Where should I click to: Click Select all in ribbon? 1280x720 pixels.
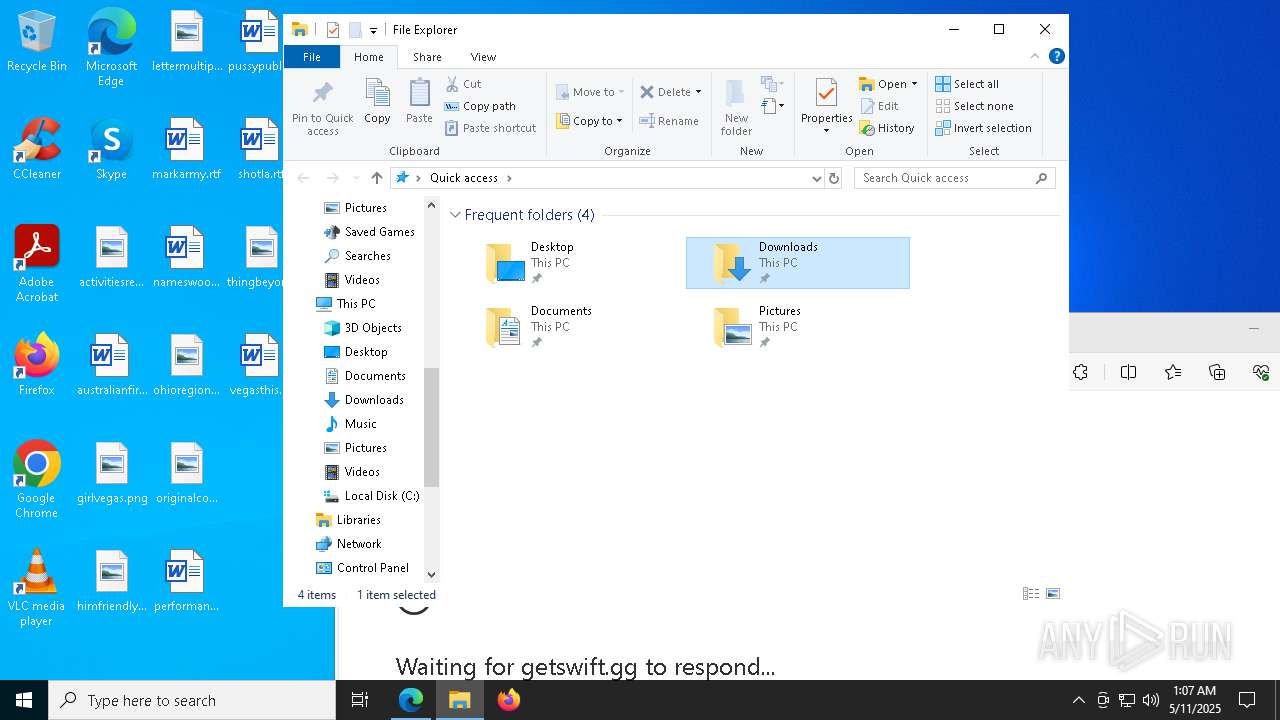click(967, 84)
